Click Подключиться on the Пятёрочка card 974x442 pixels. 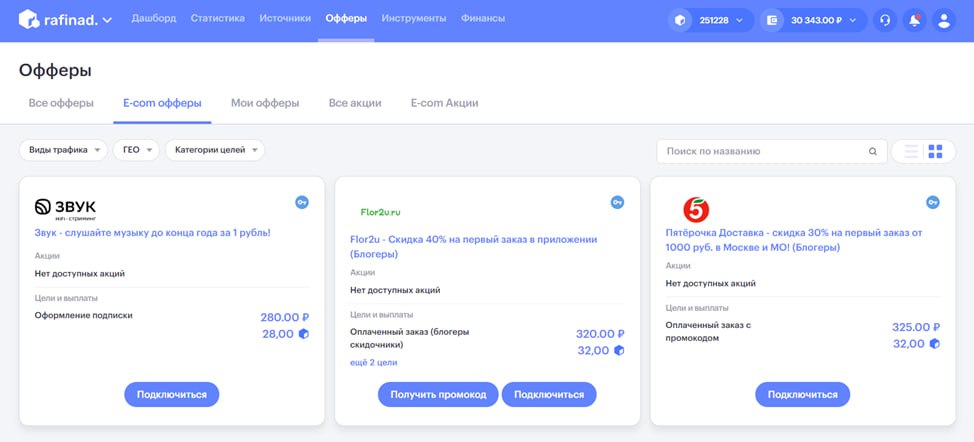(x=803, y=395)
